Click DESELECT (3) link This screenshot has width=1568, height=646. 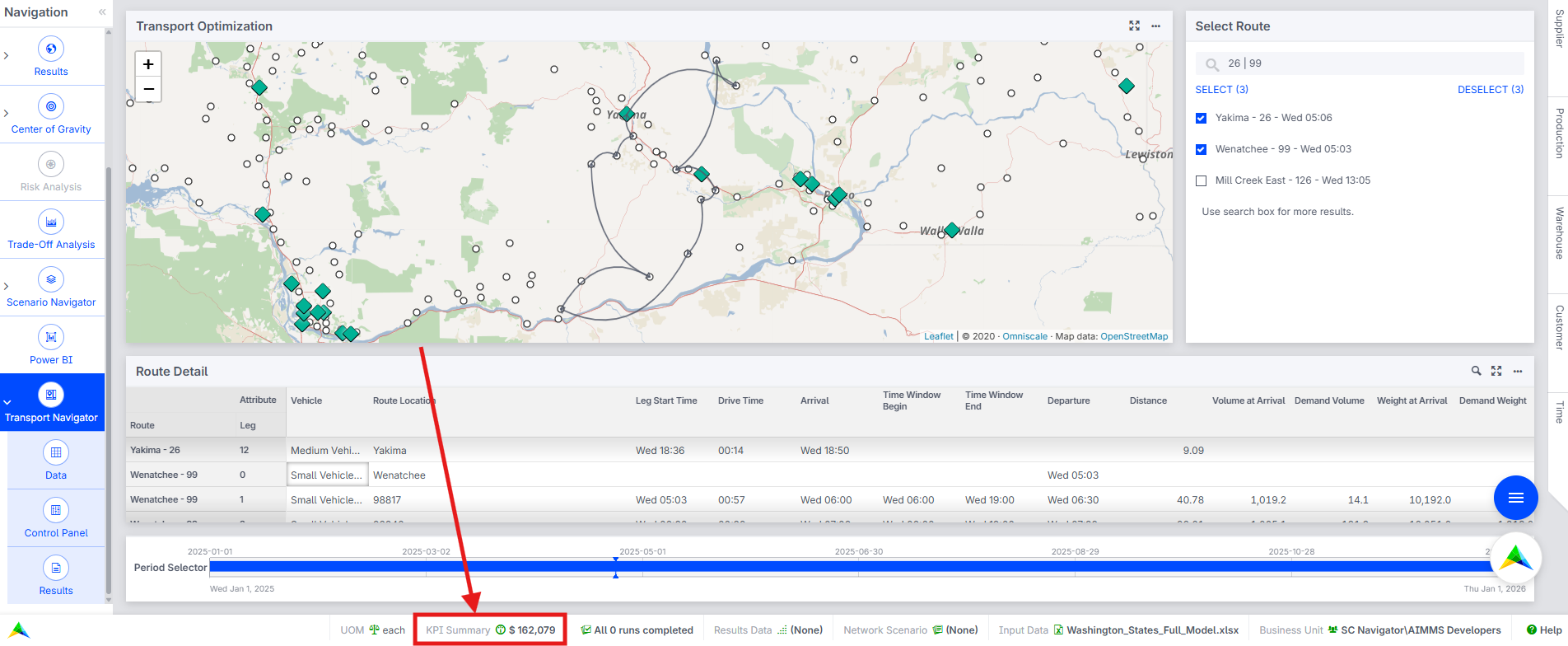click(1491, 90)
